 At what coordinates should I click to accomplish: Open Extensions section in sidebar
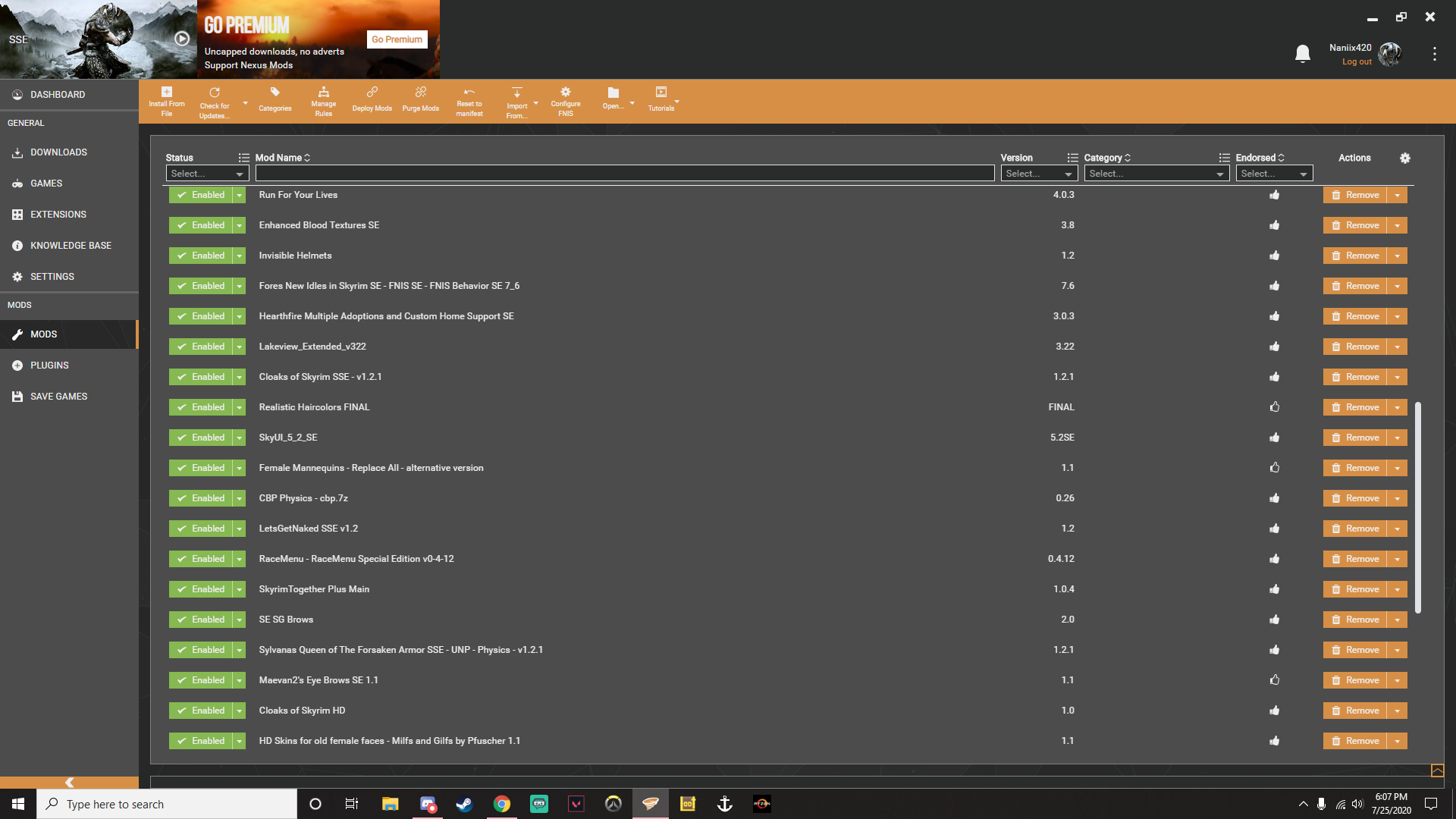pos(69,215)
